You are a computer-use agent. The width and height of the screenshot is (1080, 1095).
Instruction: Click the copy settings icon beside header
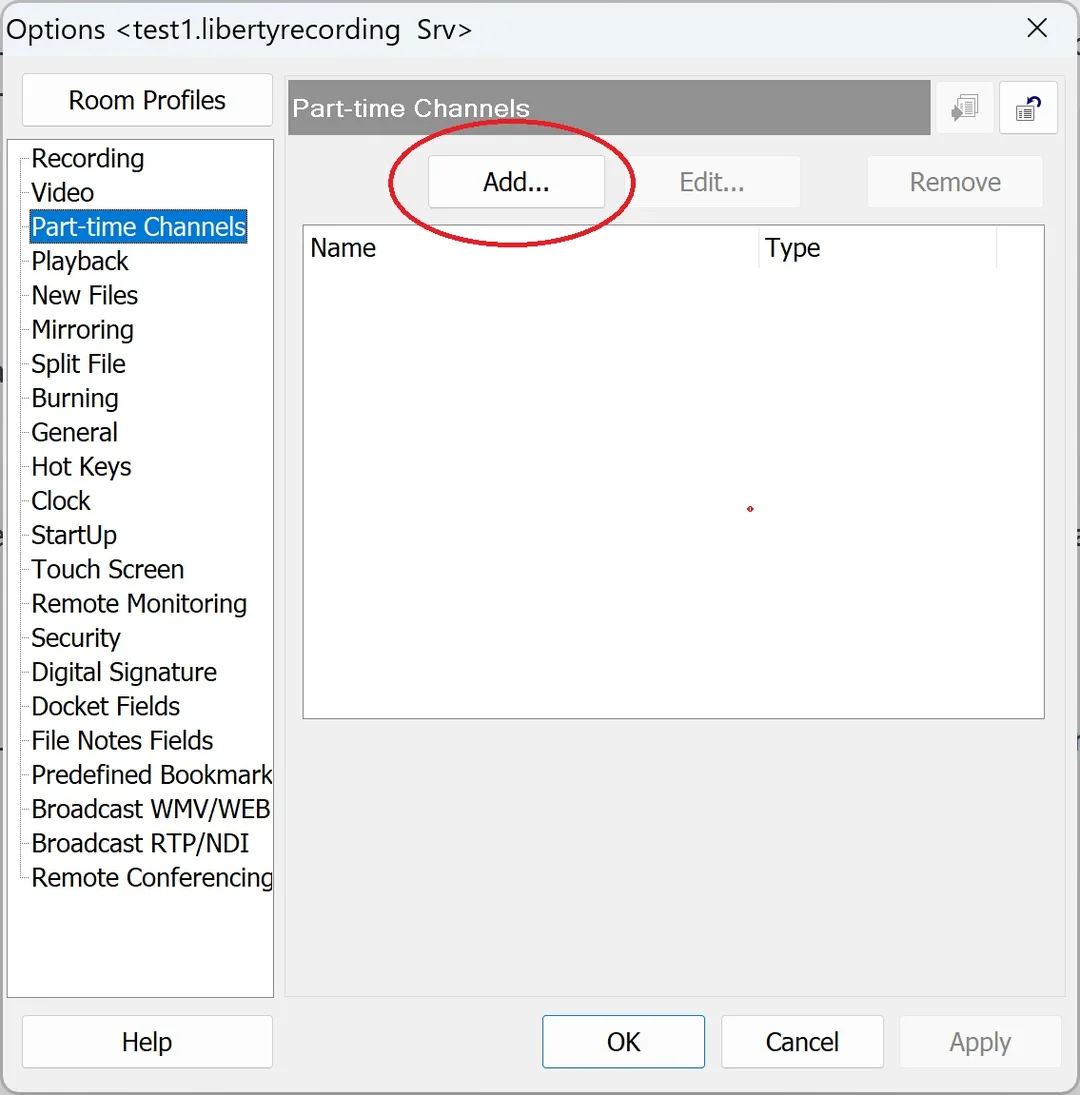pos(965,108)
